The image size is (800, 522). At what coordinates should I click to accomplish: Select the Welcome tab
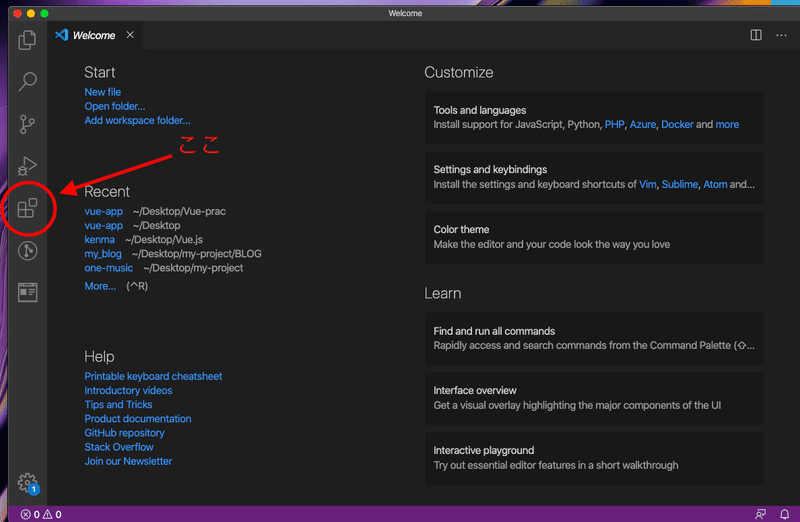point(95,35)
